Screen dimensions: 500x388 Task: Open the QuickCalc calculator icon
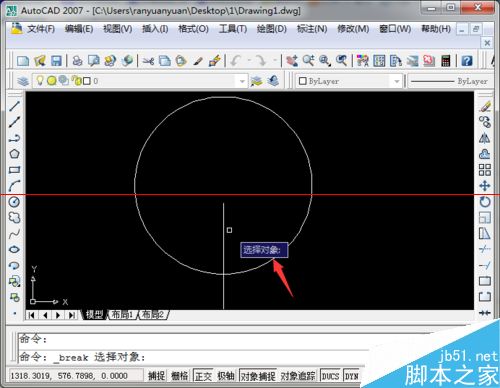point(446,61)
